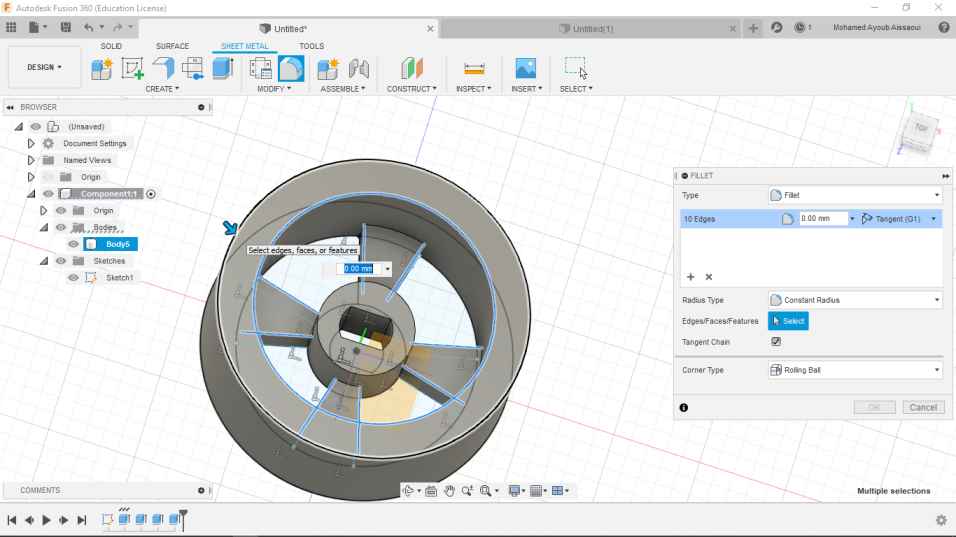Select the Joint tool icon

click(x=358, y=68)
